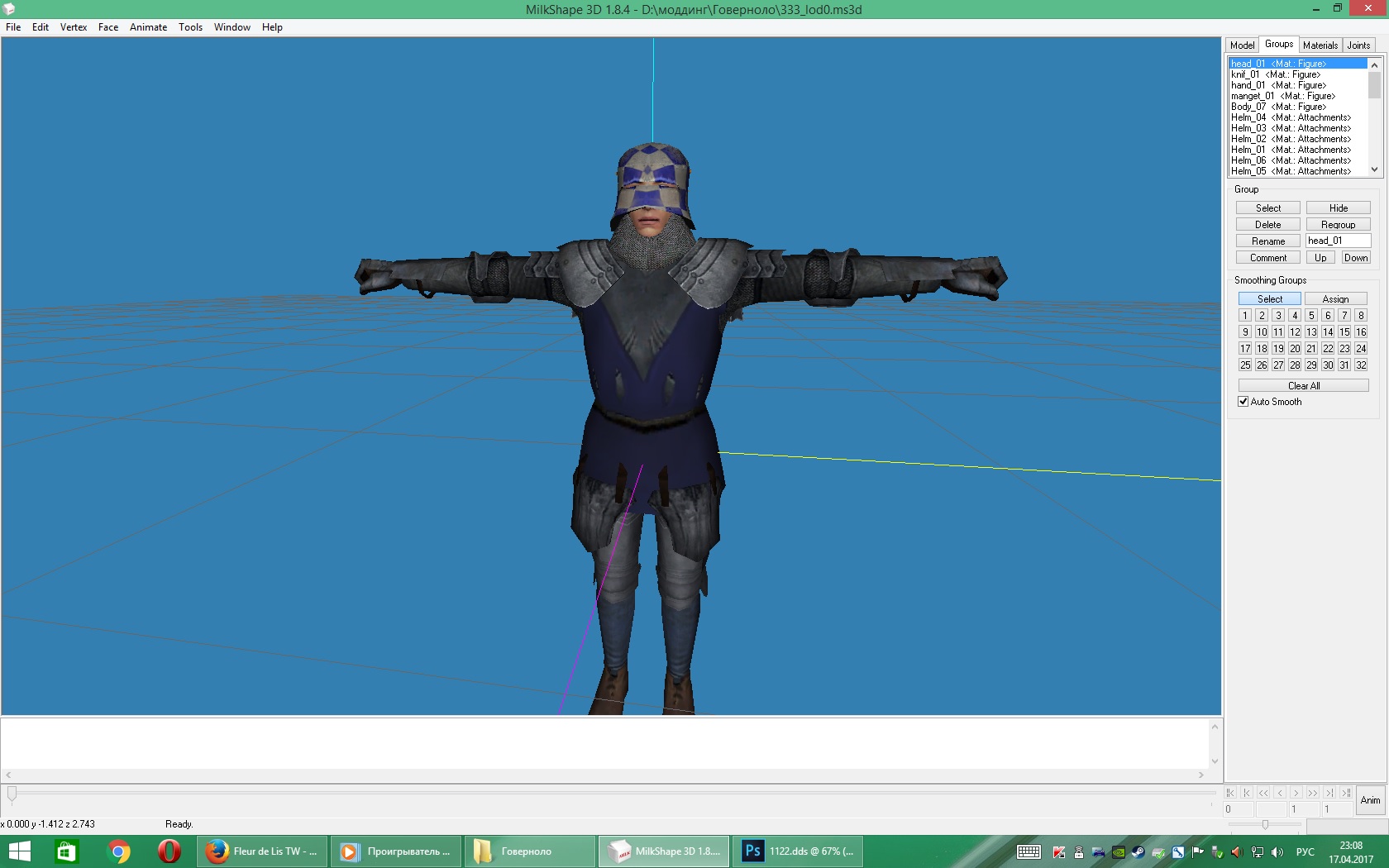Open the Tools menu
1389x868 pixels.
[191, 27]
